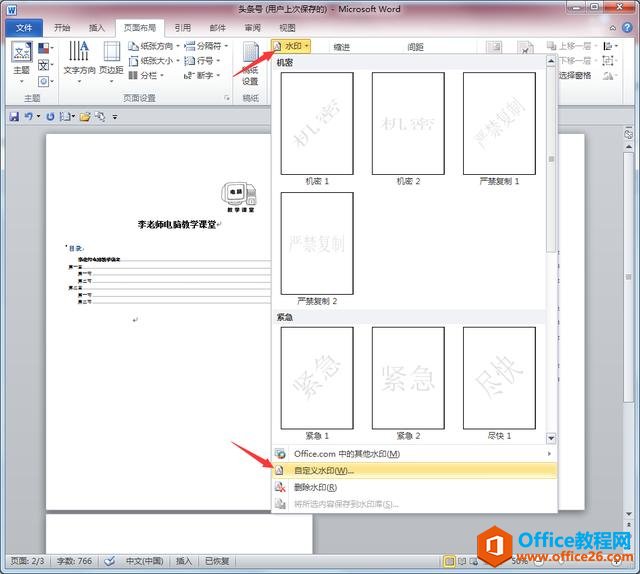The image size is (640, 574).
Task: Click the proofing check icon in status bar
Action: point(109,561)
